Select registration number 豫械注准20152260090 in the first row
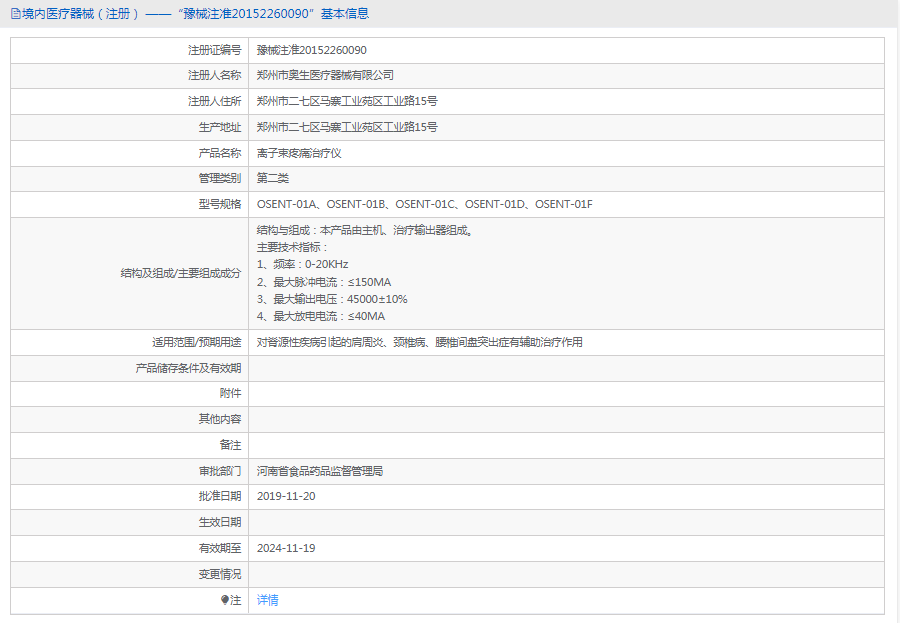The width and height of the screenshot is (900, 623). (312, 50)
